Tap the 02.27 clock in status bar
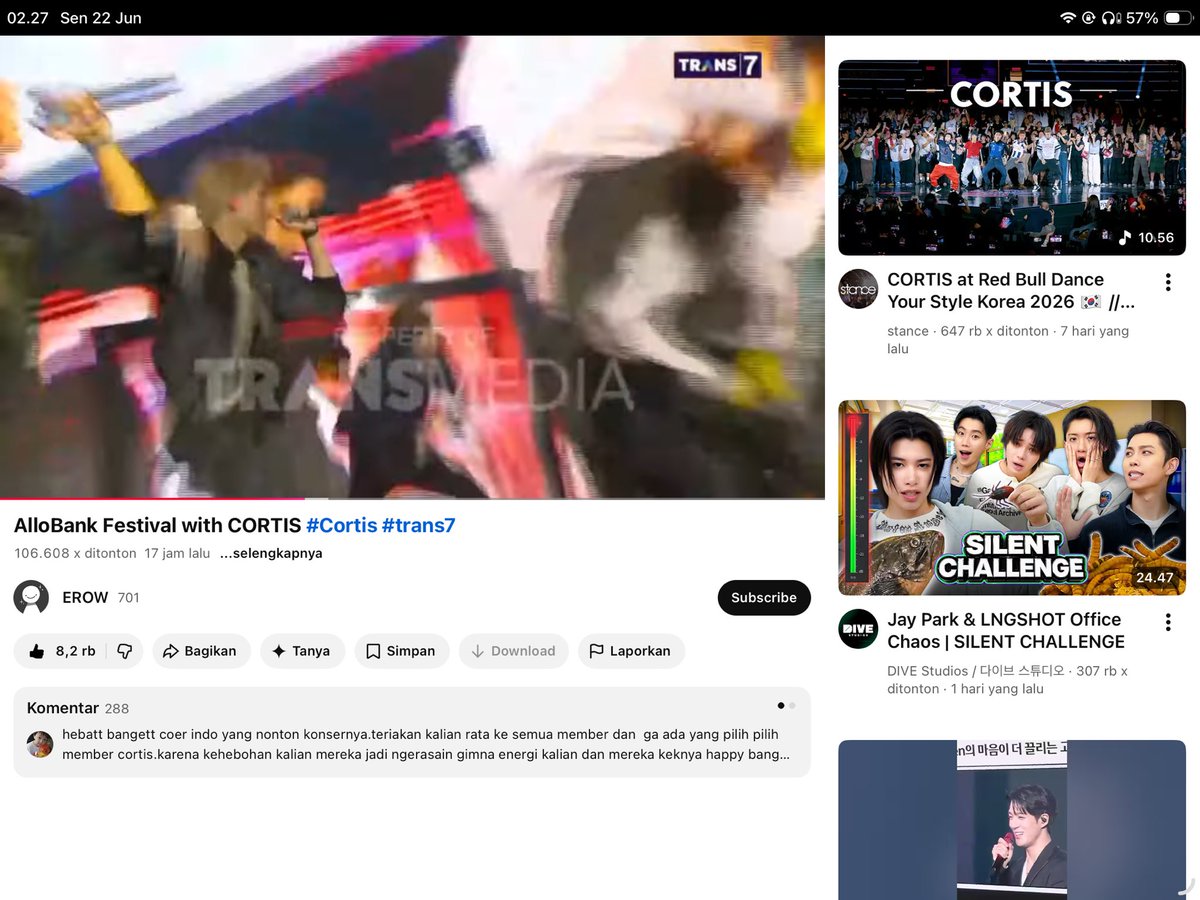The image size is (1200, 900). (x=27, y=18)
